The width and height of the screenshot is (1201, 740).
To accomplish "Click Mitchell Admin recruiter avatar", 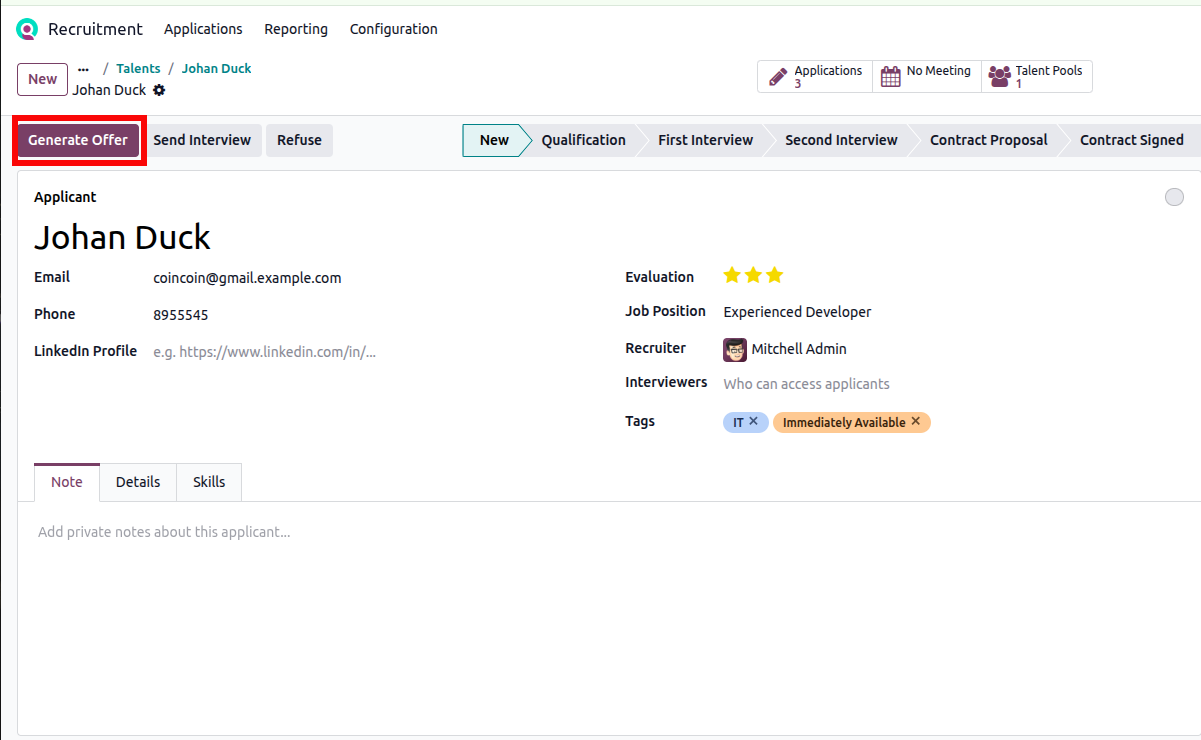I will point(735,349).
